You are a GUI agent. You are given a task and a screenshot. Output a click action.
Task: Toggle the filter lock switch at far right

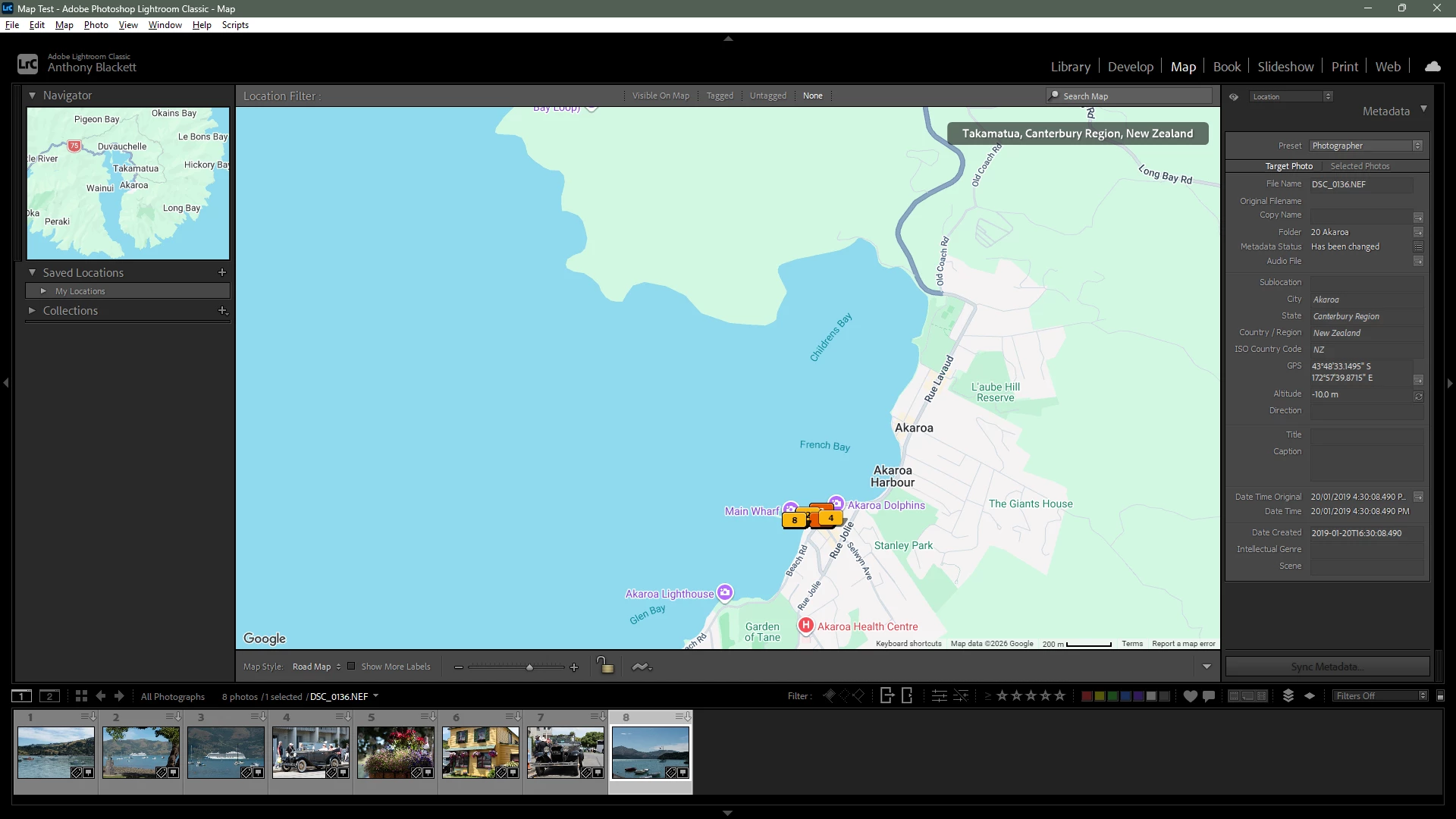(1440, 696)
